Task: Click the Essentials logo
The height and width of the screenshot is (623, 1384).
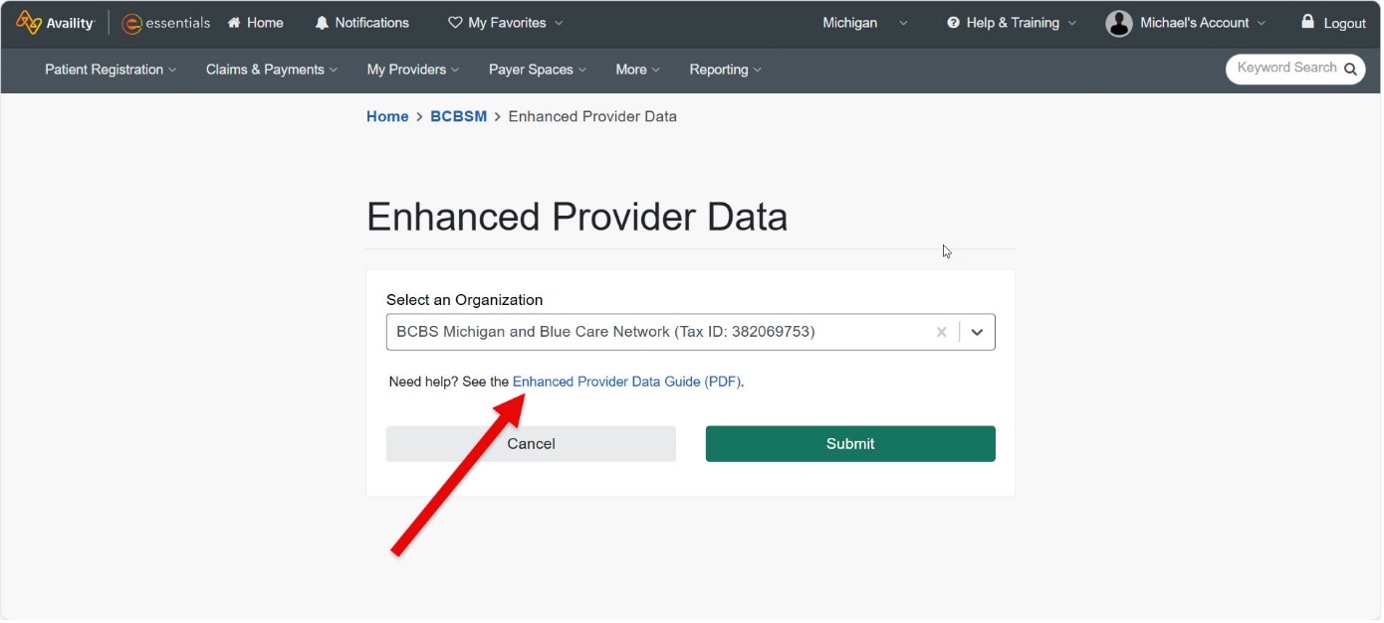Action: pos(166,23)
